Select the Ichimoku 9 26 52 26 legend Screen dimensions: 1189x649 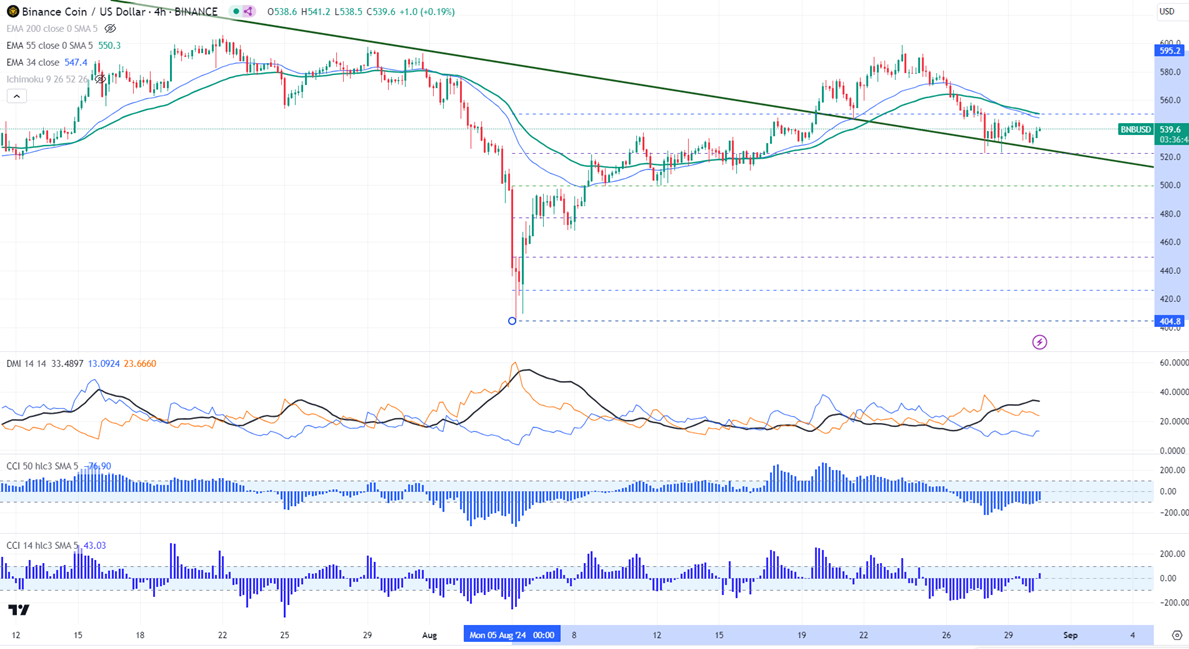pos(48,79)
